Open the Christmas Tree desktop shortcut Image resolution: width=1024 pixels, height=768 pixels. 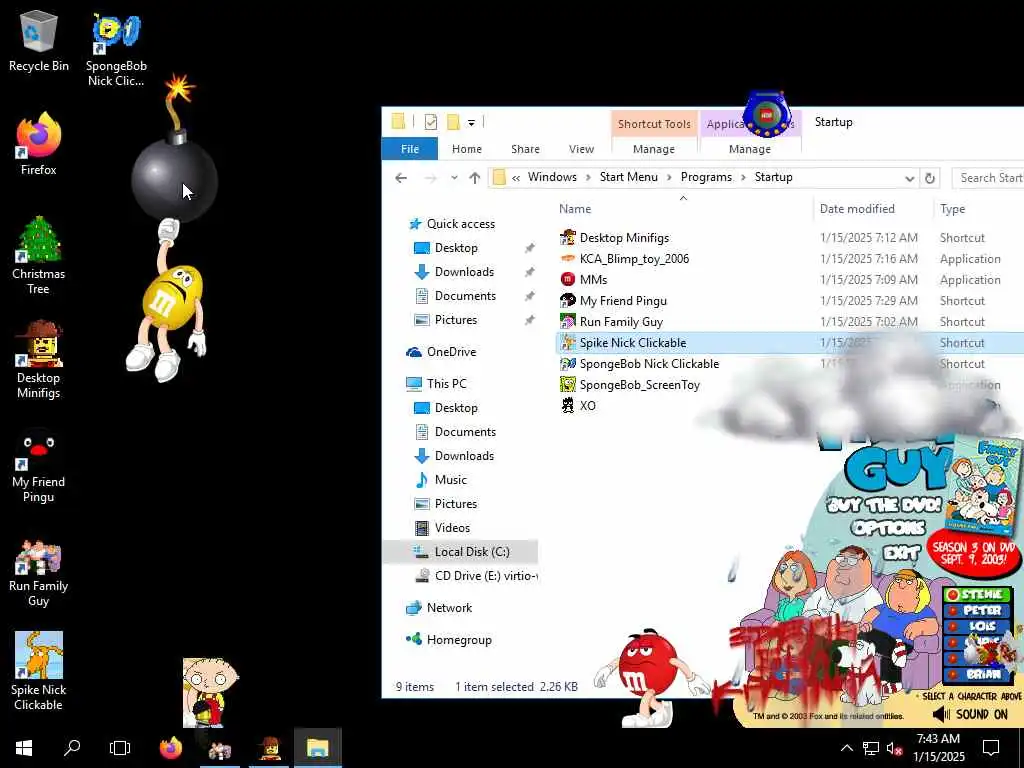[39, 255]
